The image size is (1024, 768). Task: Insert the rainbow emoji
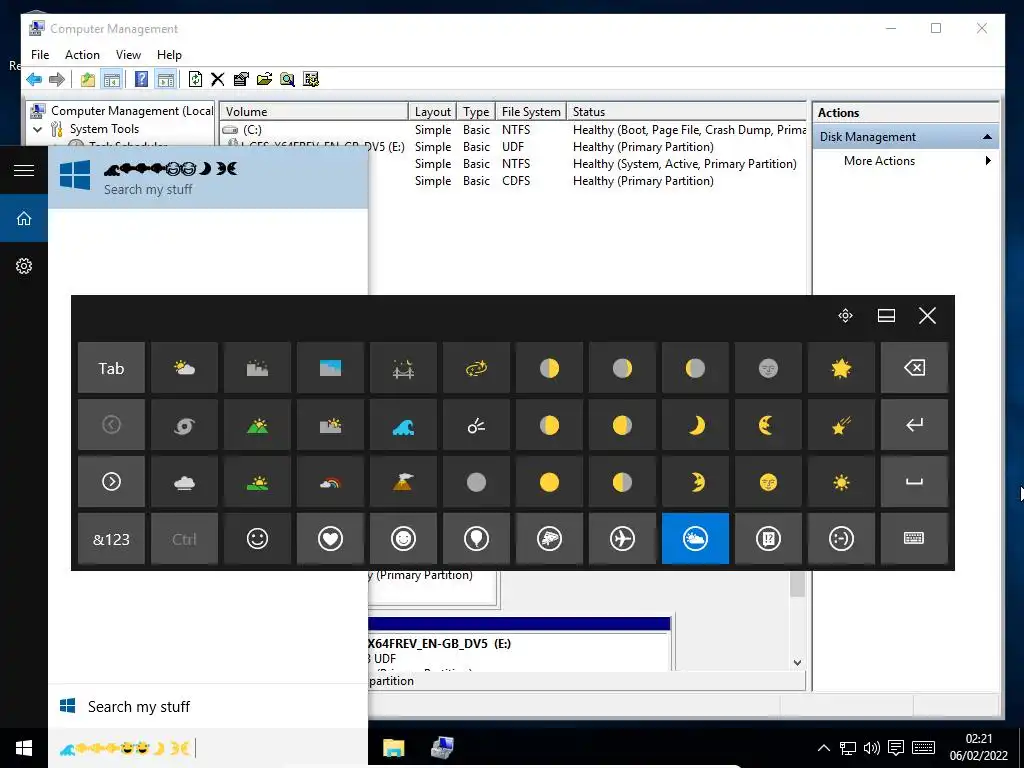pos(330,482)
